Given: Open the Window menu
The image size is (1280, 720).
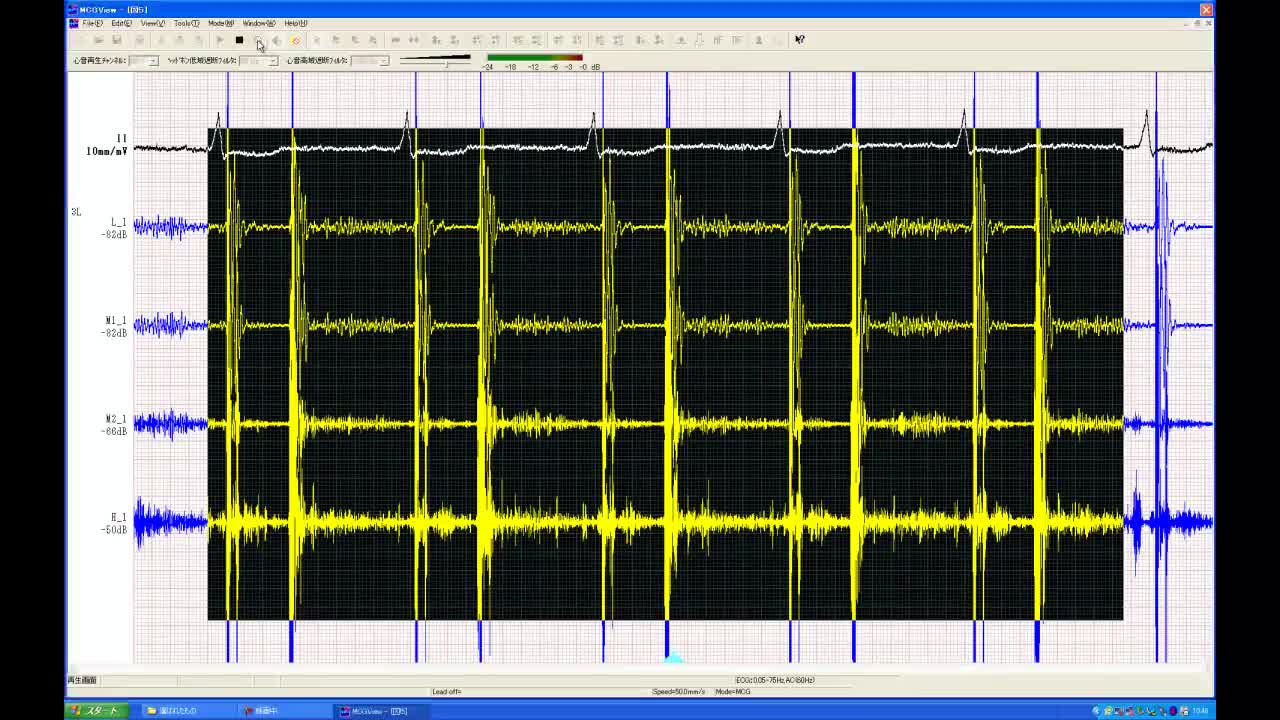Looking at the screenshot, I should click(258, 23).
